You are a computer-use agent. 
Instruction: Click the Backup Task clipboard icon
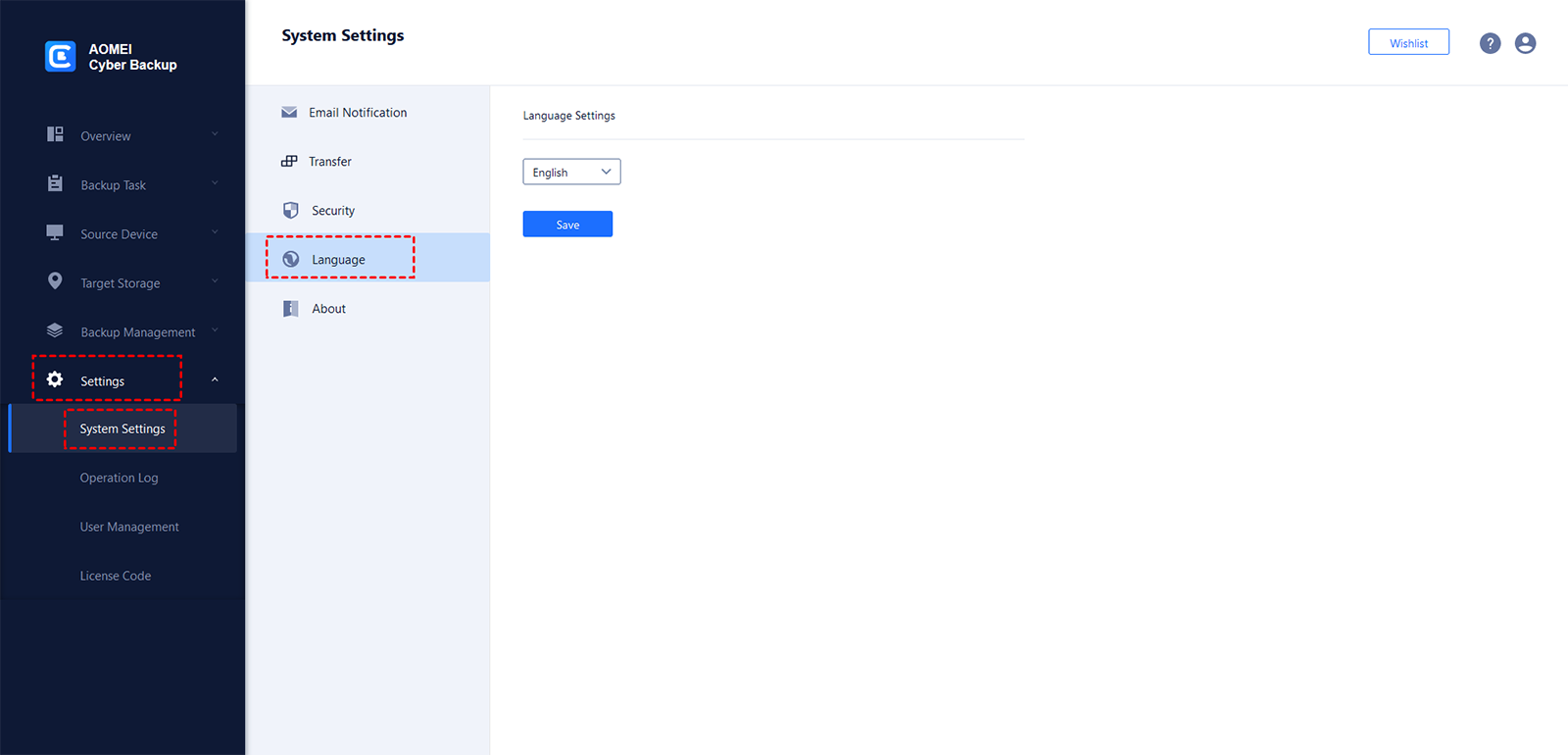click(x=55, y=183)
